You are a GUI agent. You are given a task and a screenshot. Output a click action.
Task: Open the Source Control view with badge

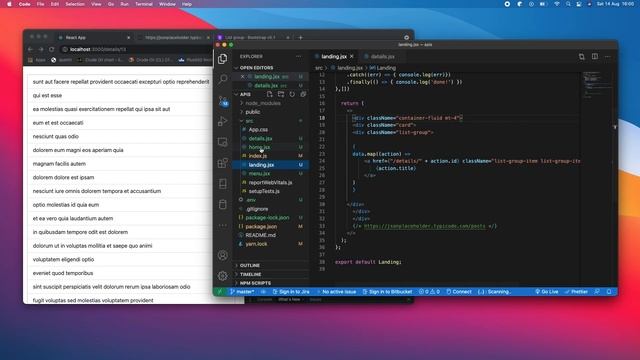click(x=223, y=101)
